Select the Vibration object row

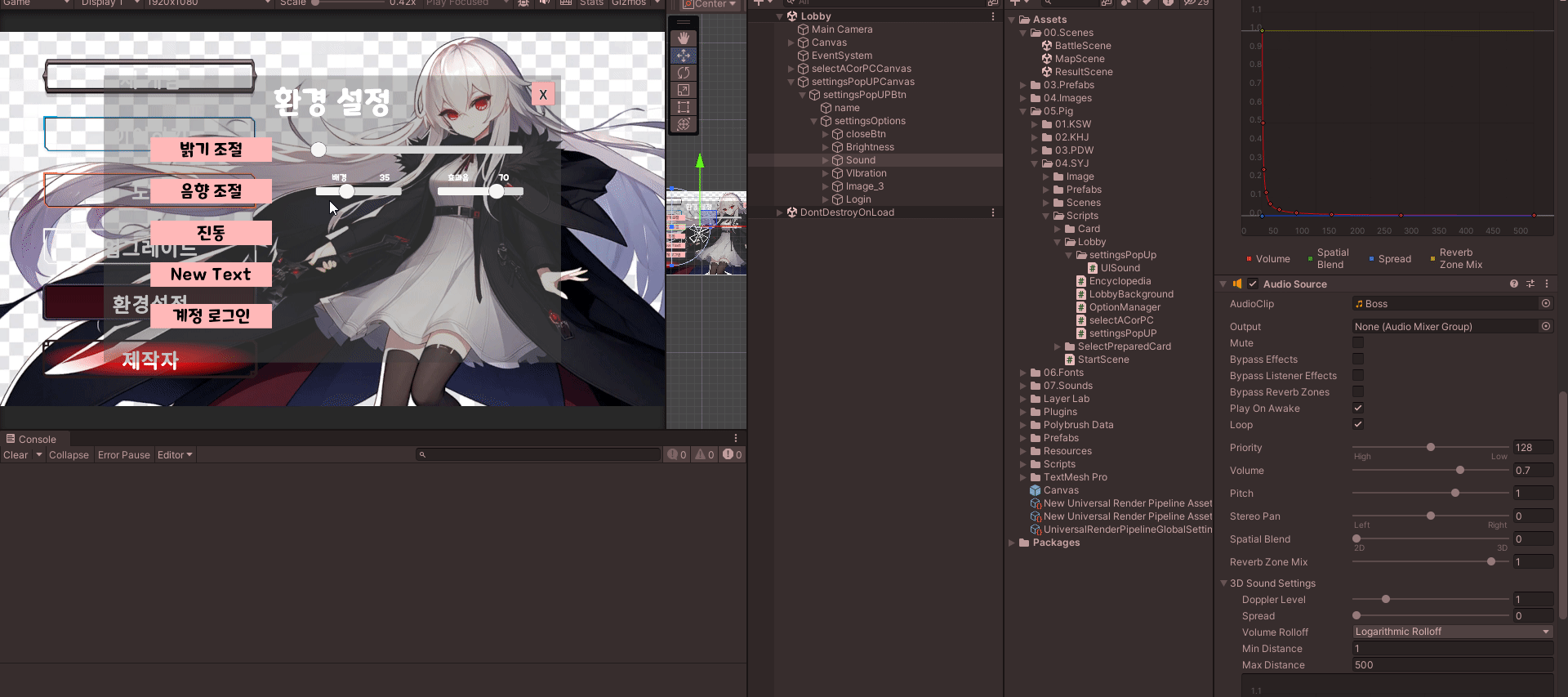coord(875,173)
